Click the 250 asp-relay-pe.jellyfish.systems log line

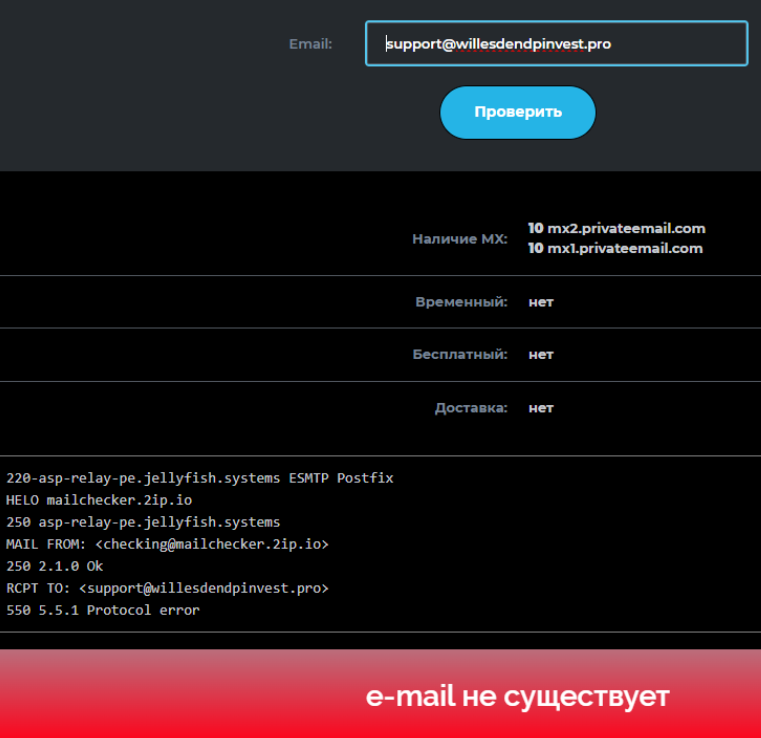coord(143,522)
